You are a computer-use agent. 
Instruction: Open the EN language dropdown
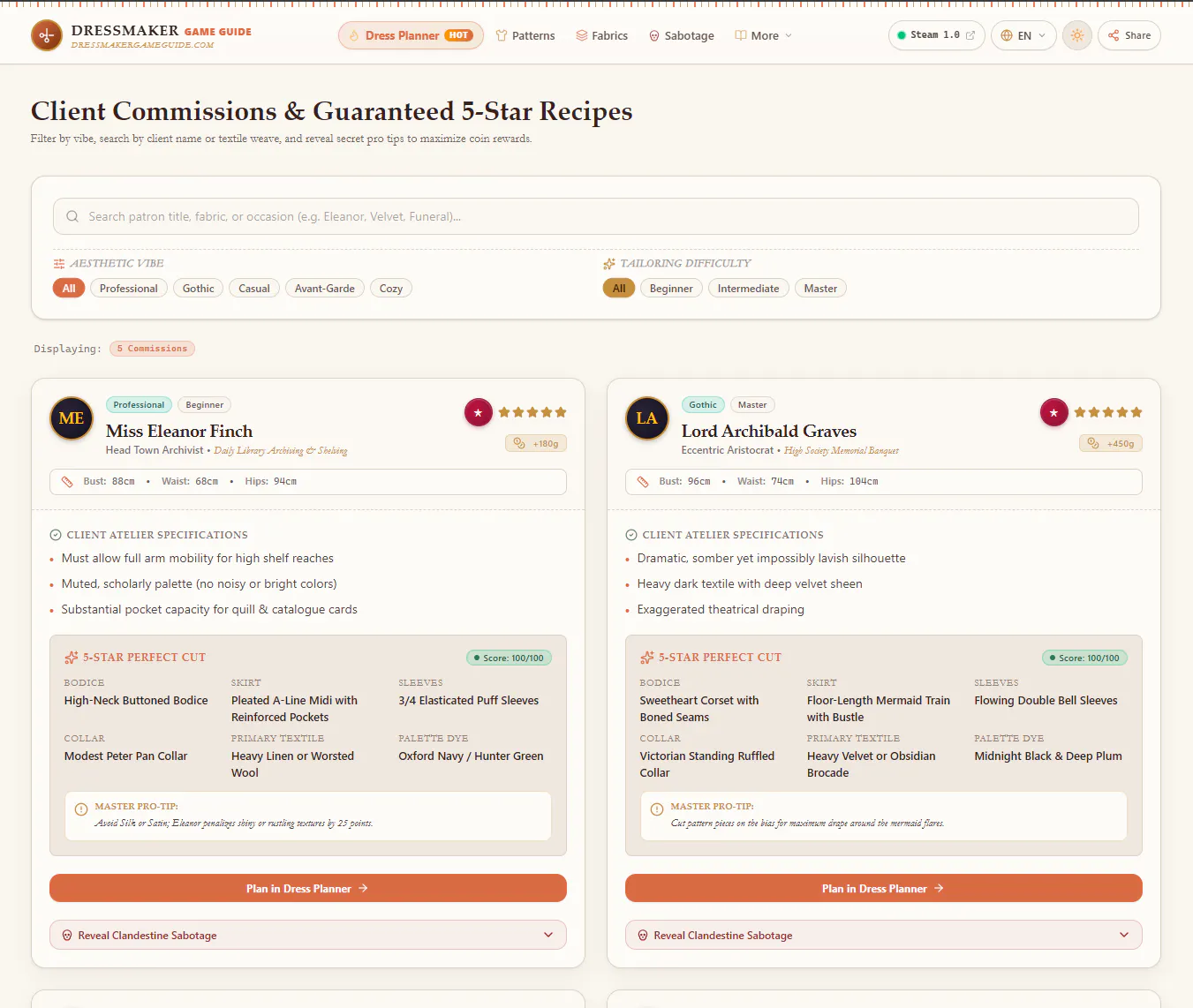[1023, 35]
